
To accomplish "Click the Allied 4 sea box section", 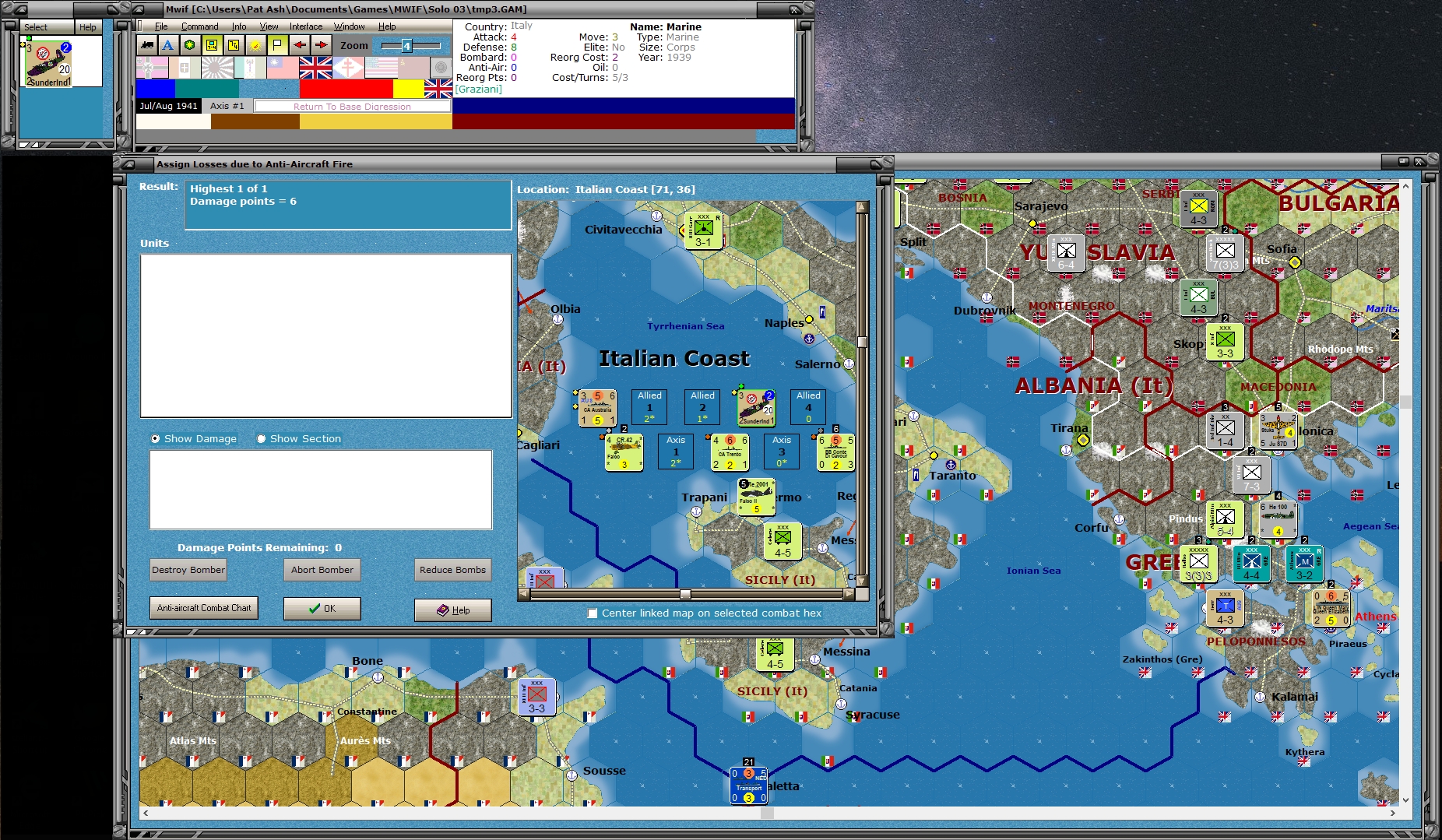I will (808, 407).
